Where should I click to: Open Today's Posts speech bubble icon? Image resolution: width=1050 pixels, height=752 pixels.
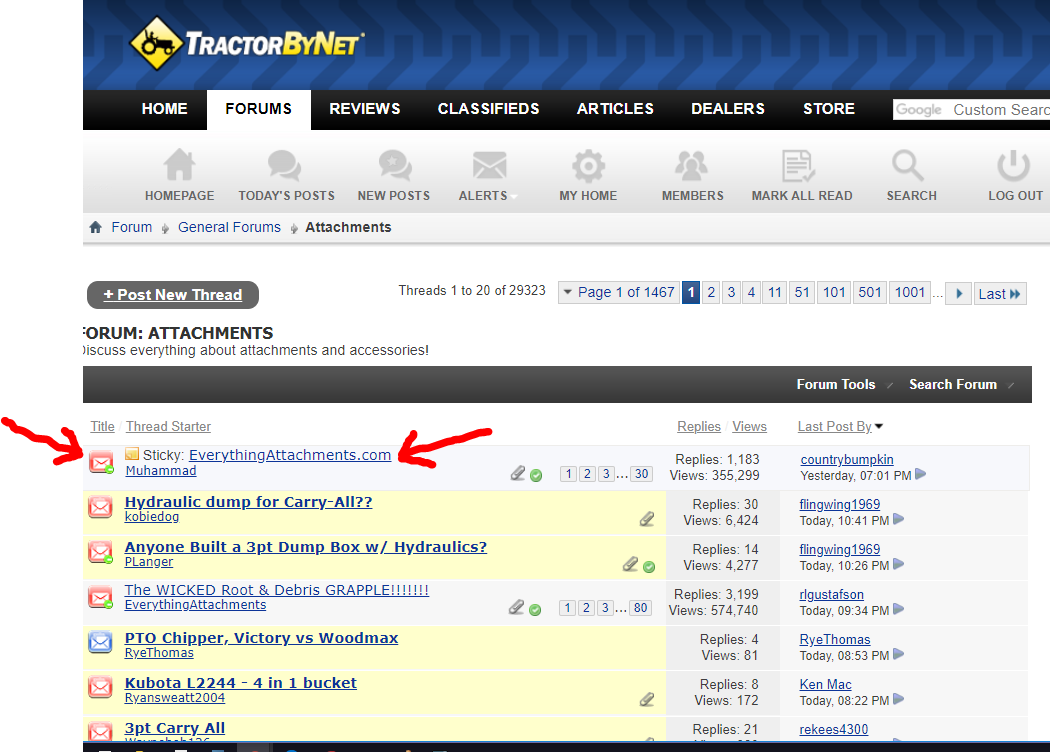click(286, 166)
